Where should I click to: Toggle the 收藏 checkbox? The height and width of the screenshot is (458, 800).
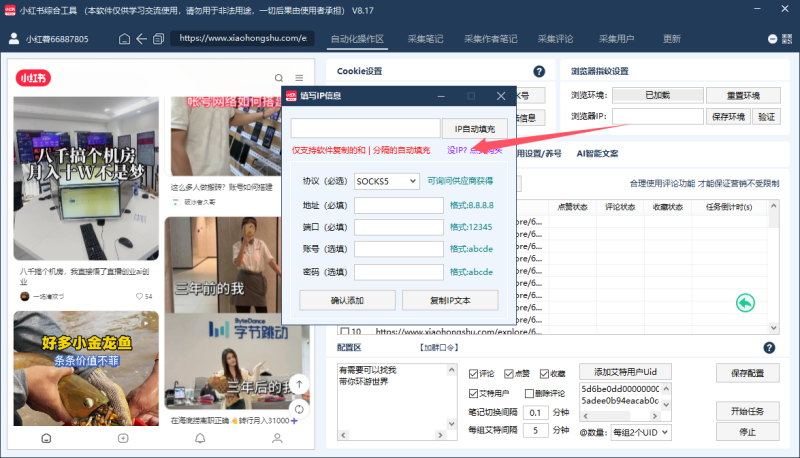point(544,374)
